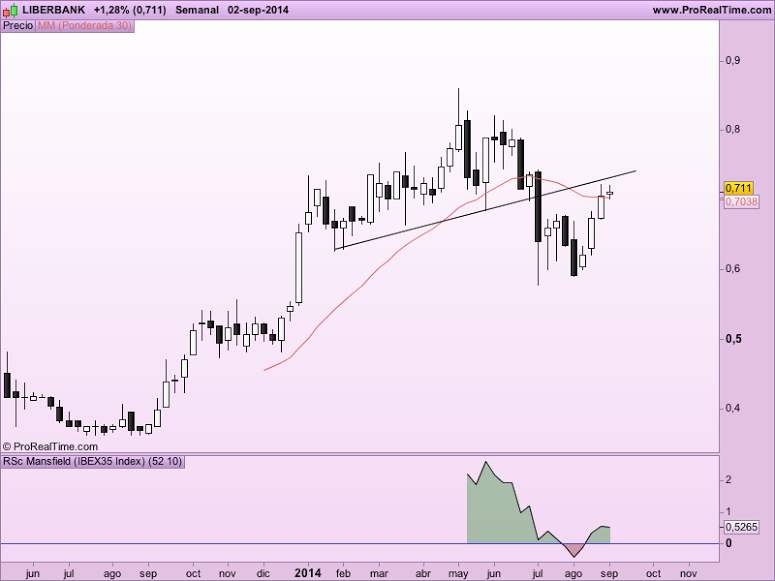Screen dimensions: 775x581
Task: Click the 2014 year label on time axis
Action: coord(307,573)
